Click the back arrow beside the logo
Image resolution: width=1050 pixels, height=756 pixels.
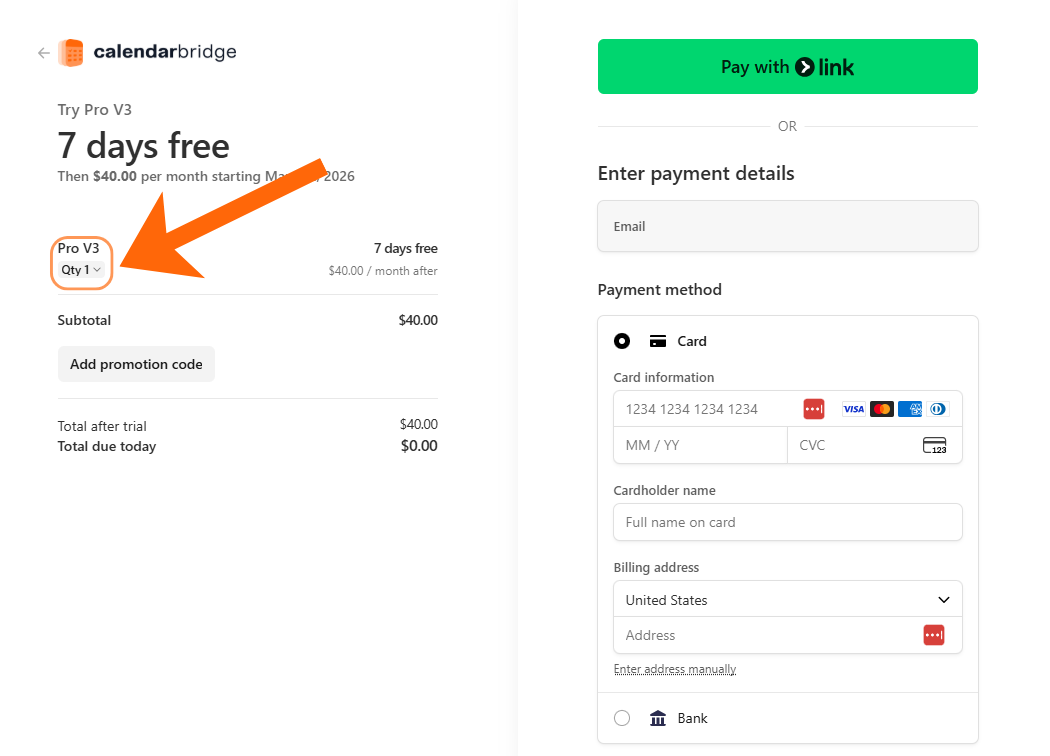point(44,53)
